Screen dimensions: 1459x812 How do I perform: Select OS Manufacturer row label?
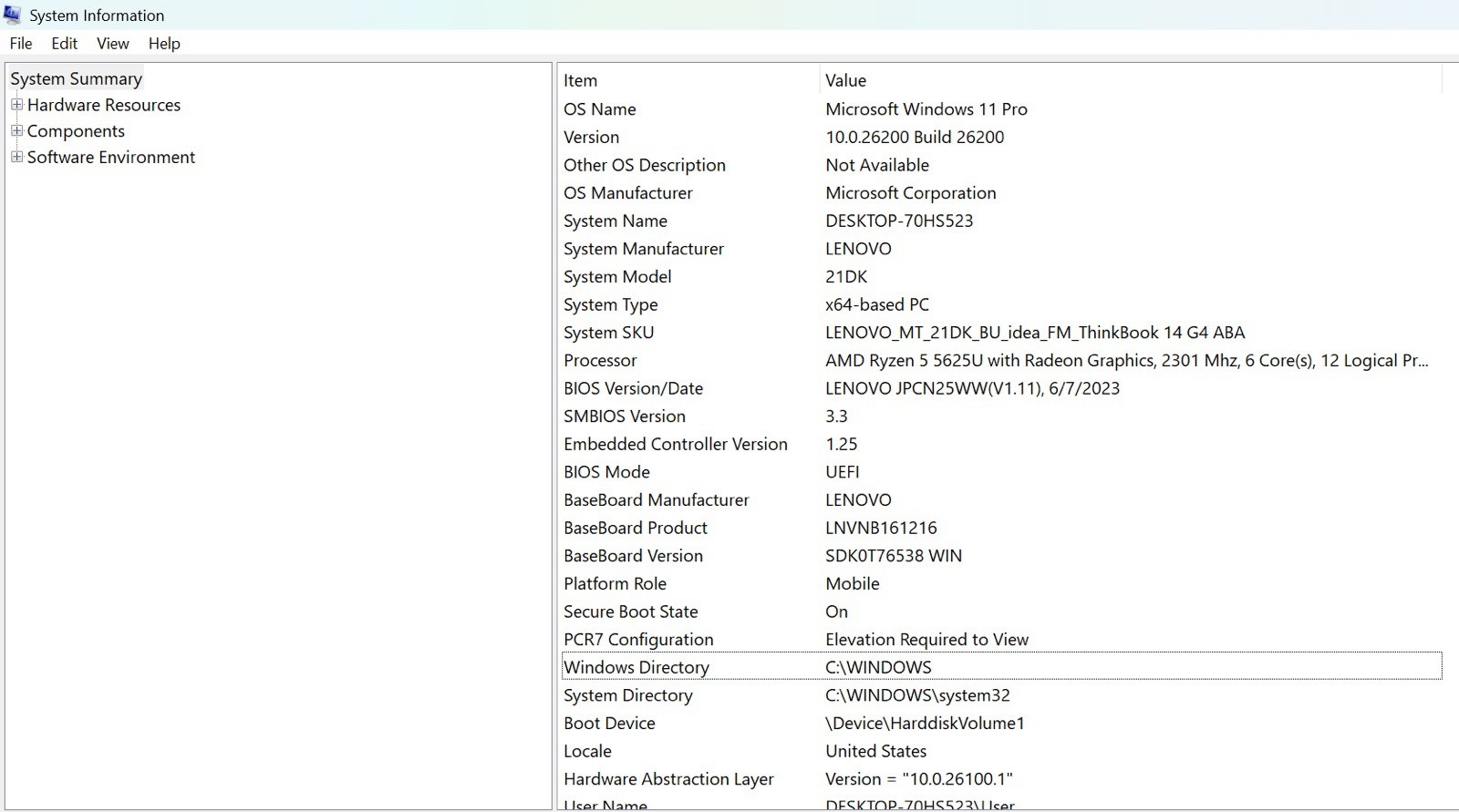point(628,193)
